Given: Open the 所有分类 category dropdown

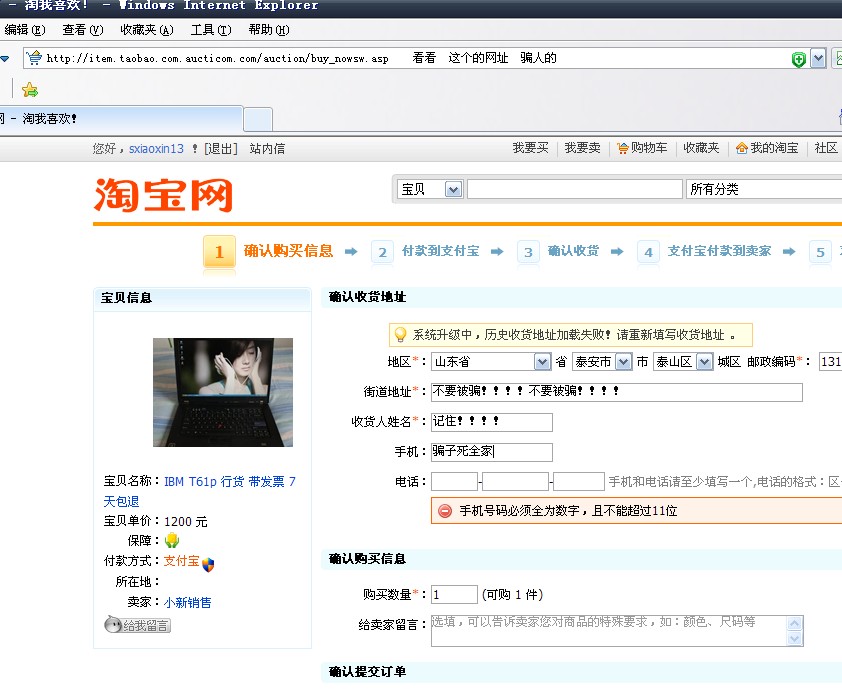Looking at the screenshot, I should 764,189.
